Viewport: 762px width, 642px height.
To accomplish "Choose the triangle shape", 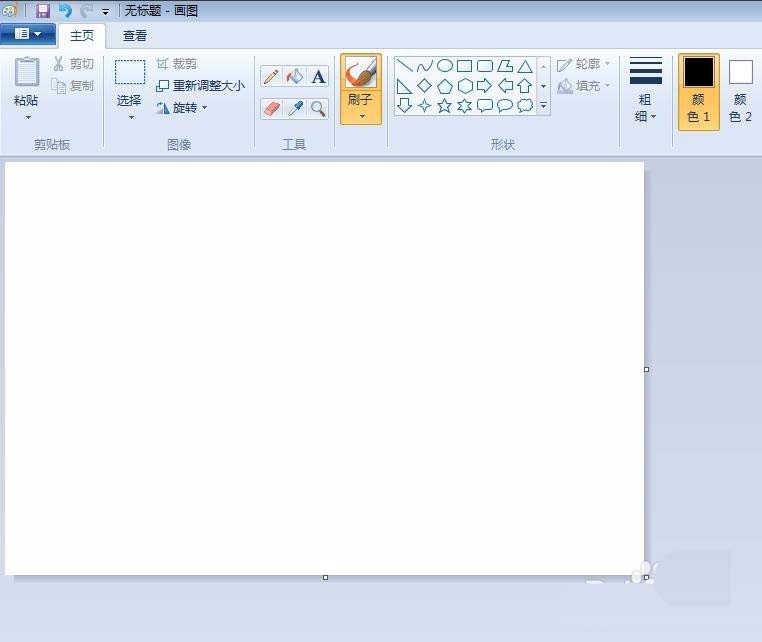I will pyautogui.click(x=525, y=66).
